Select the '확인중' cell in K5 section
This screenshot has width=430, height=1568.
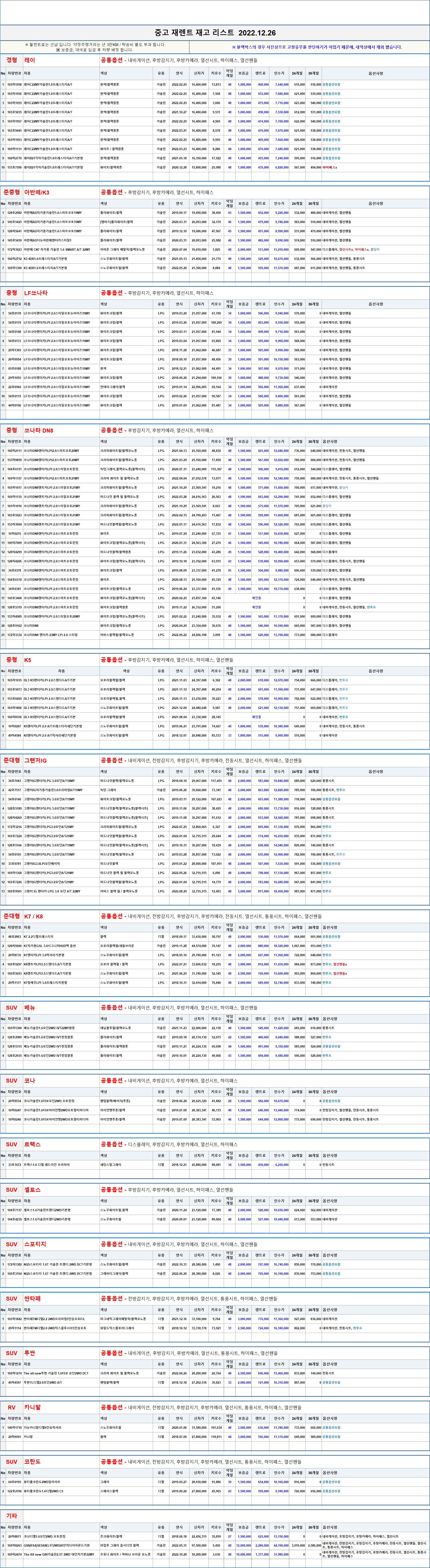[257, 717]
